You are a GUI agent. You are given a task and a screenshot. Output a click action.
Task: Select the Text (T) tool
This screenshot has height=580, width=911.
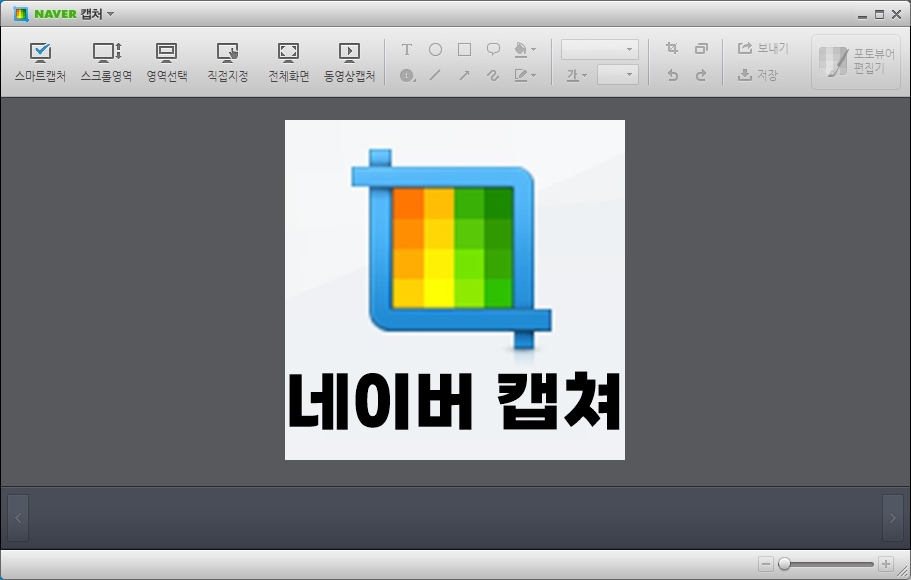(407, 50)
